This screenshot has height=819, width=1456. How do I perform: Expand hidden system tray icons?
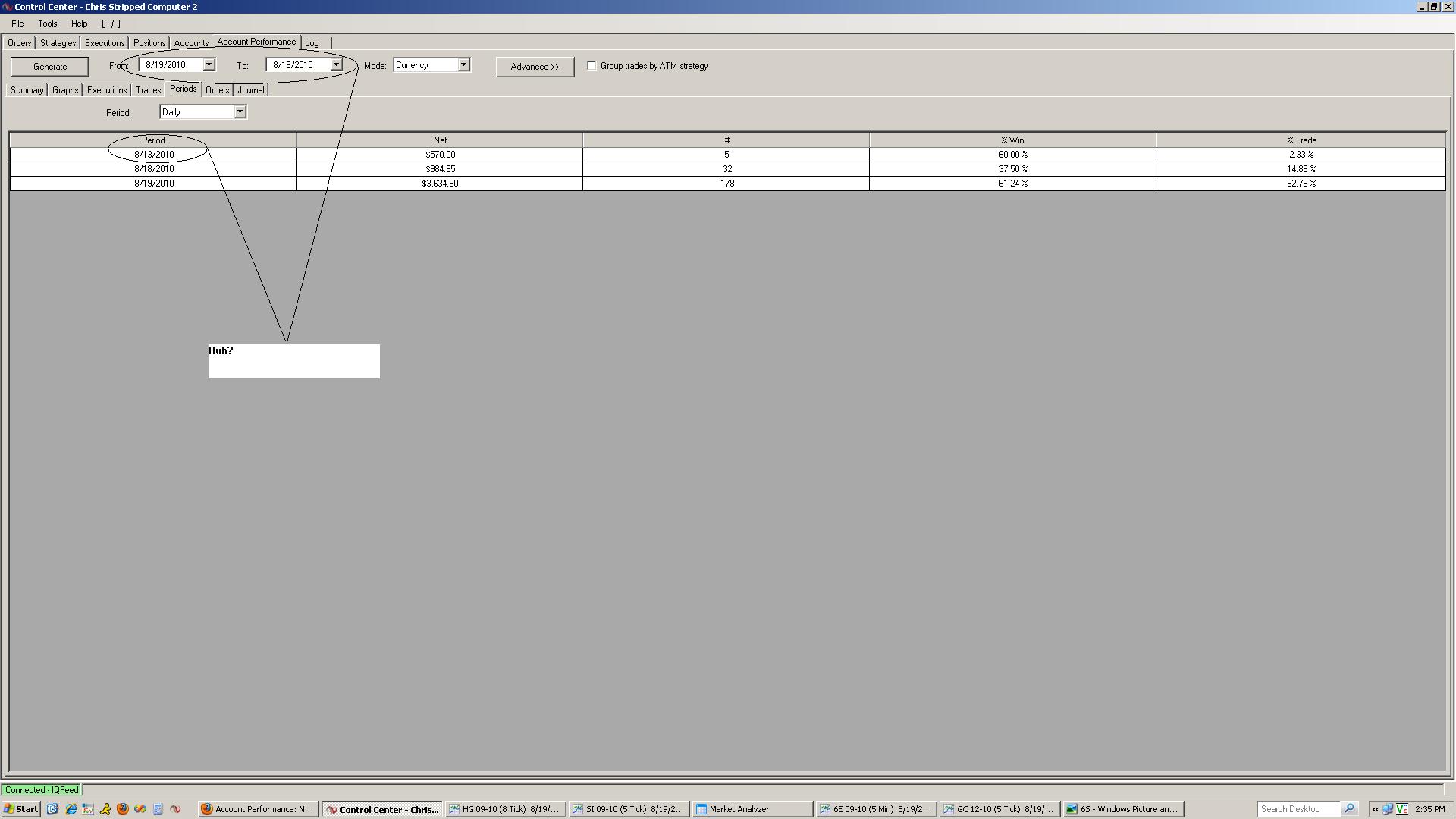[1375, 809]
